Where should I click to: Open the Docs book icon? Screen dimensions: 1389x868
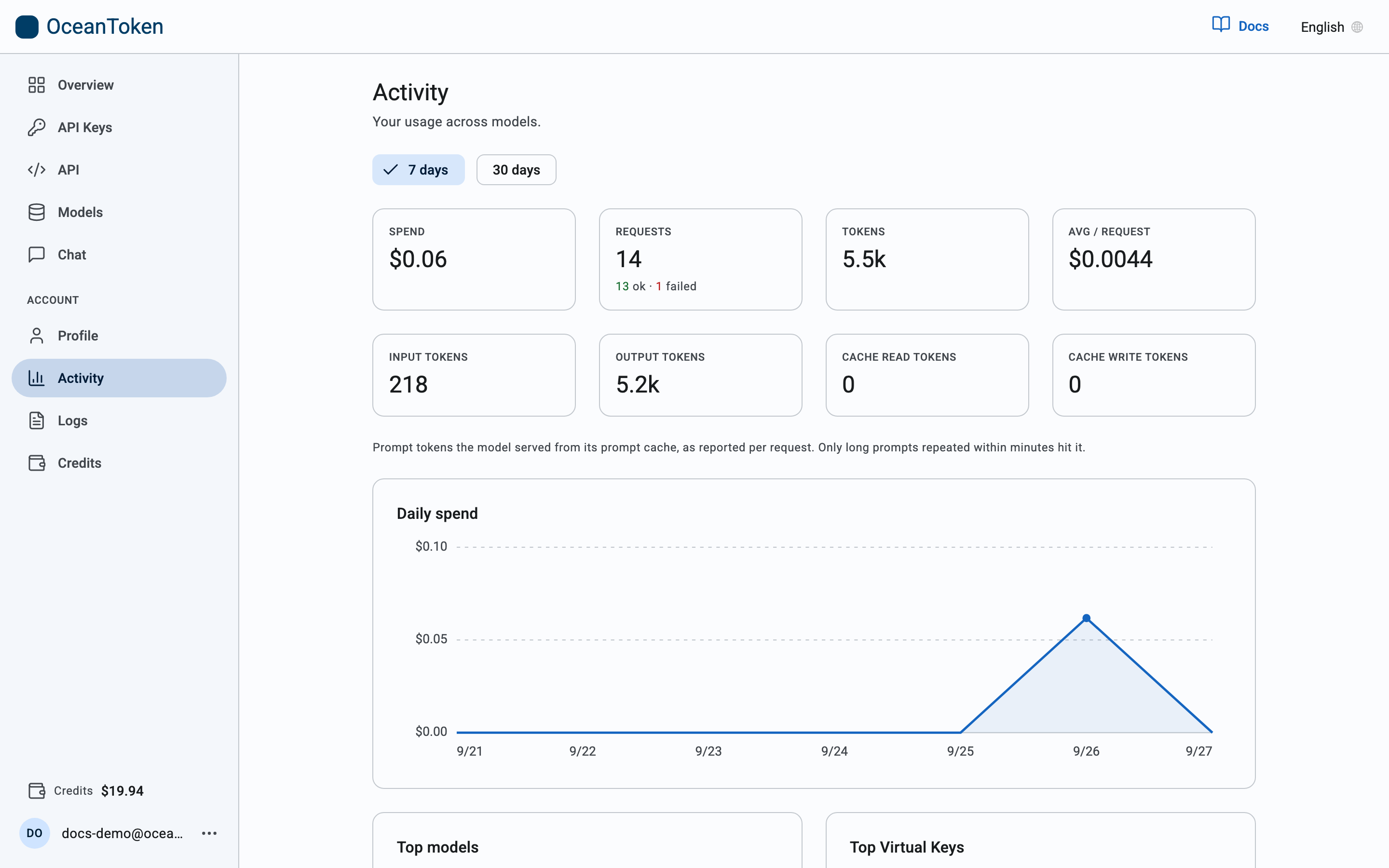pyautogui.click(x=1221, y=25)
